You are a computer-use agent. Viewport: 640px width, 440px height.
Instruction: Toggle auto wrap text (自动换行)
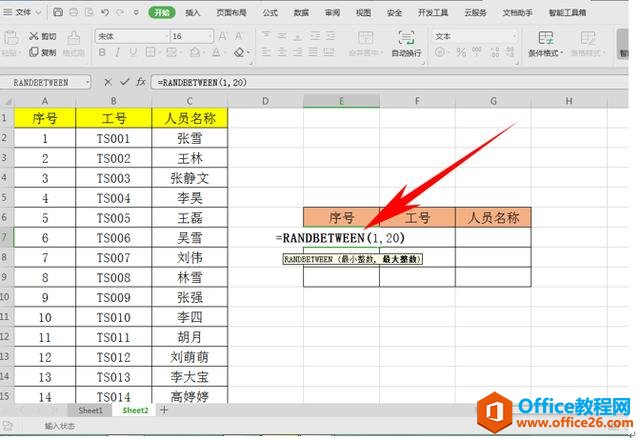[x=406, y=42]
